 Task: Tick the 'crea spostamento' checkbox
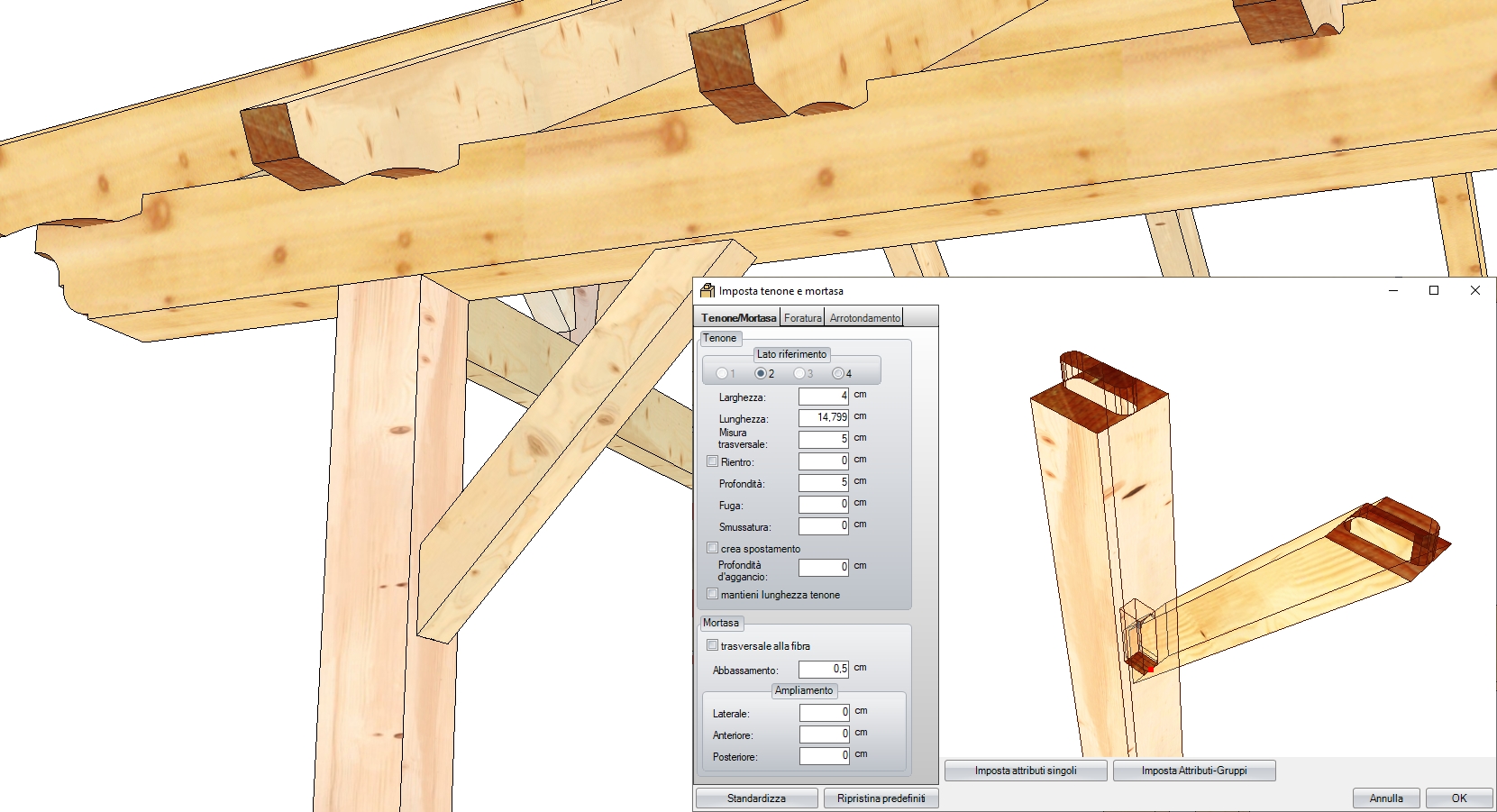click(x=713, y=548)
